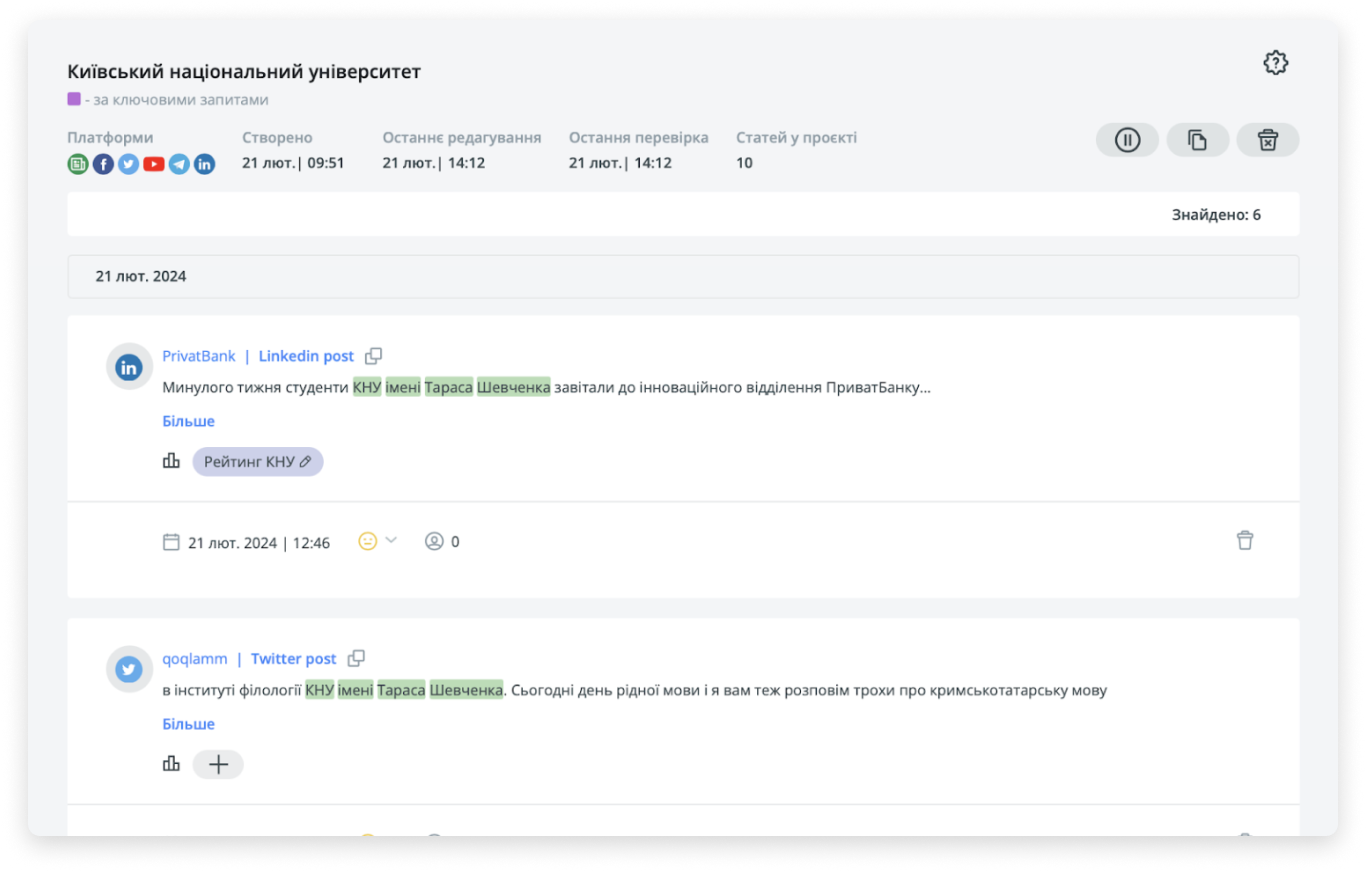Expand PrivatBank post with Більше
Screen dimensions: 1366x872
(x=188, y=421)
